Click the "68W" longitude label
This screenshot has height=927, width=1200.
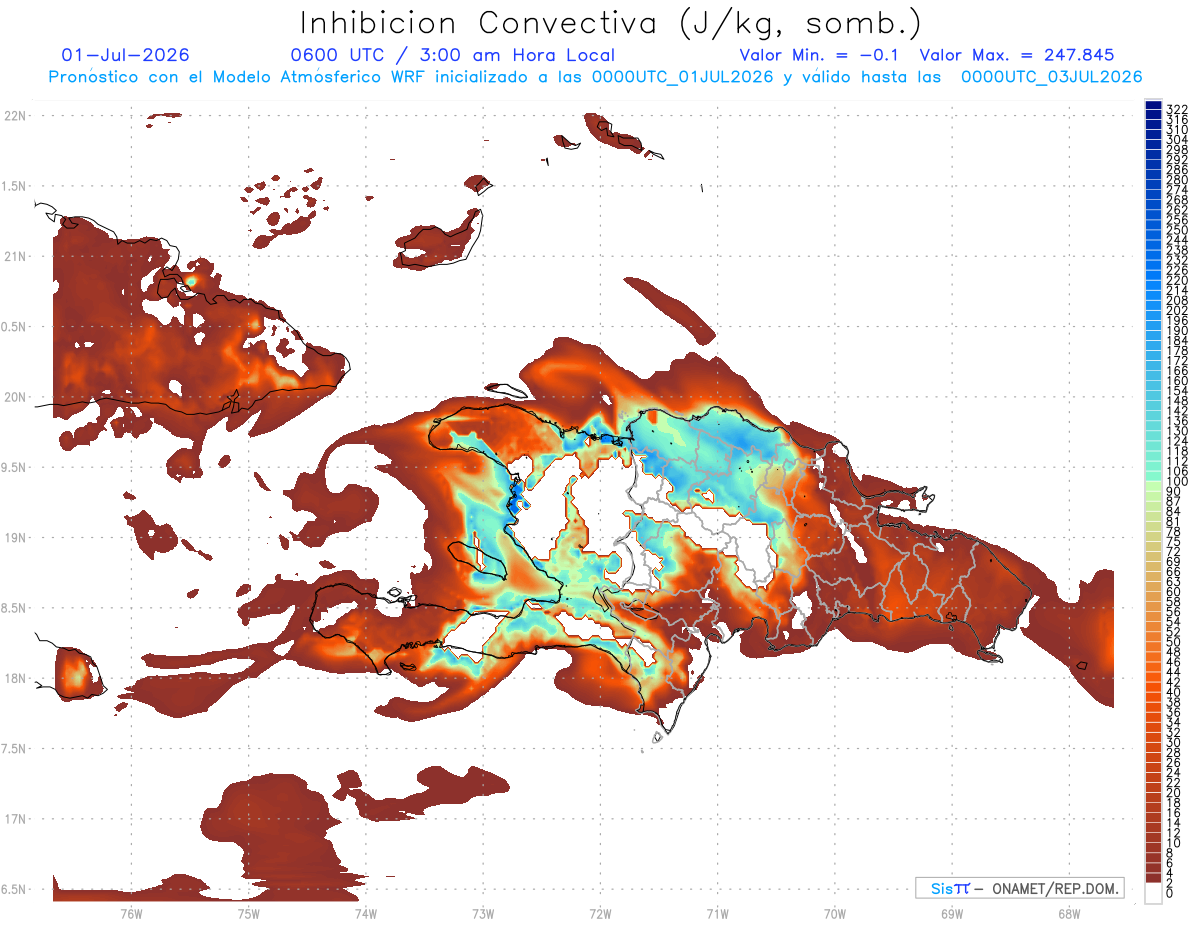(1069, 913)
